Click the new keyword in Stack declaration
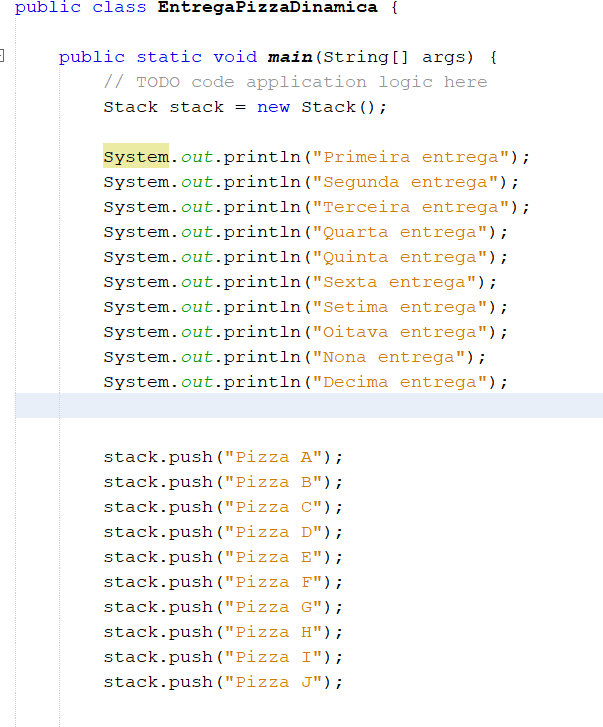Screen dimensions: 603x727 pos(273,107)
